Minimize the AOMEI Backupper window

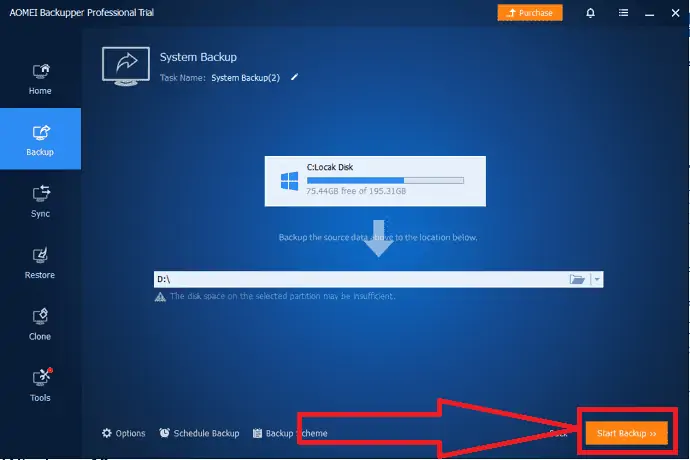pyautogui.click(x=650, y=13)
